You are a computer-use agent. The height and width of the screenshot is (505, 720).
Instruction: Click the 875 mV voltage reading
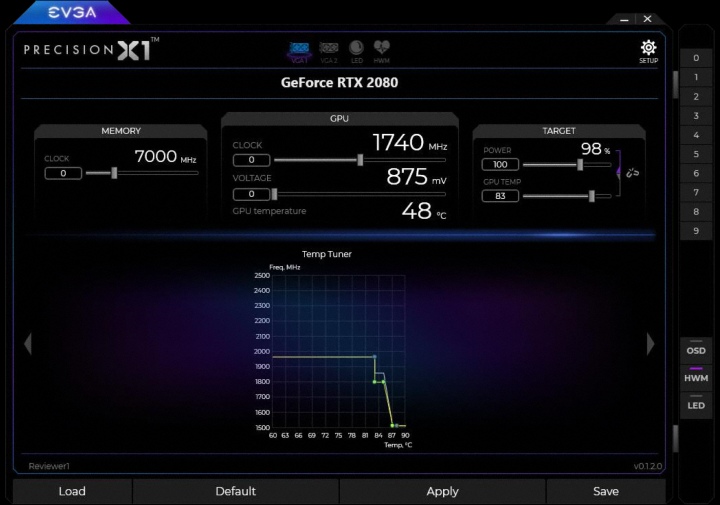(x=416, y=176)
